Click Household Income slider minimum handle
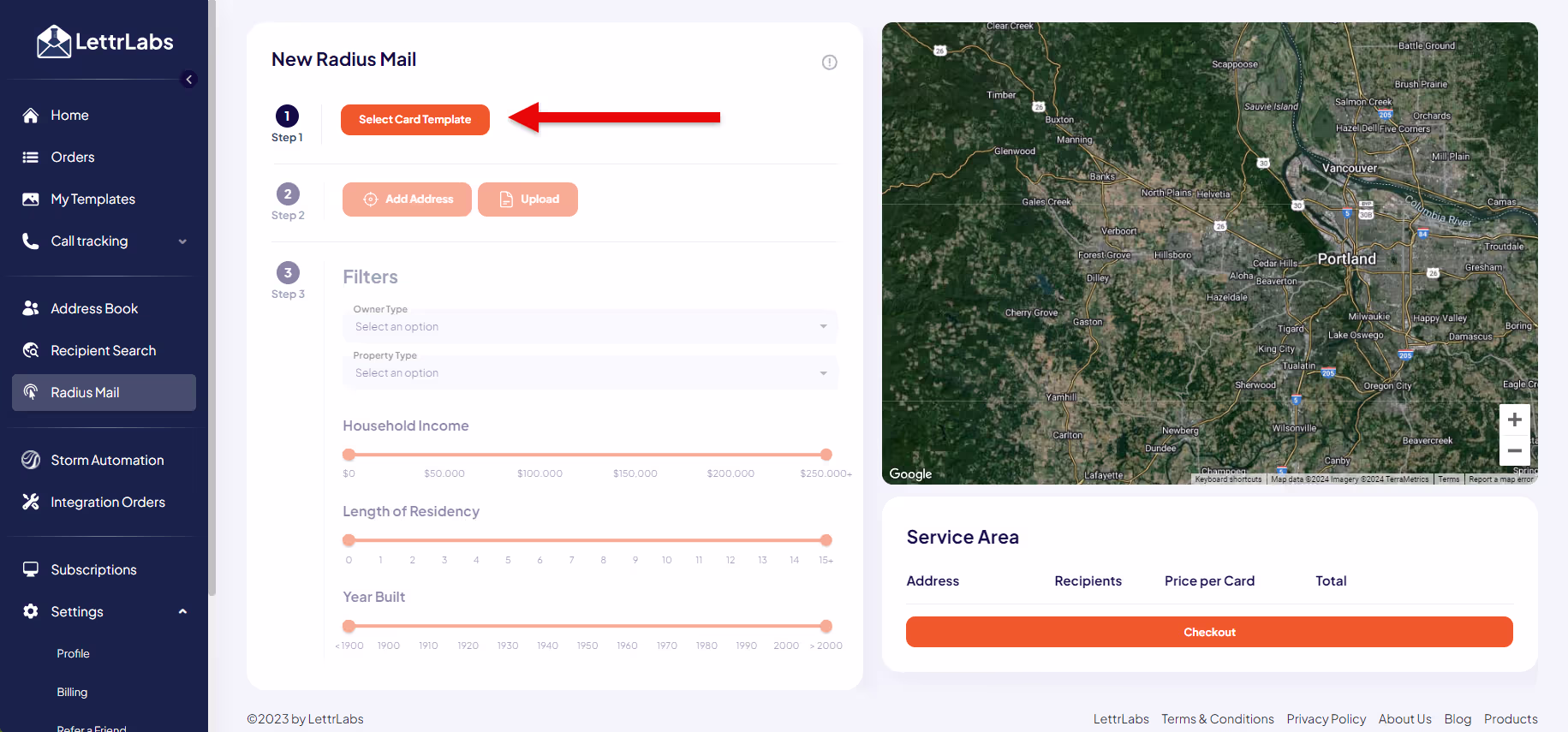 click(x=349, y=455)
